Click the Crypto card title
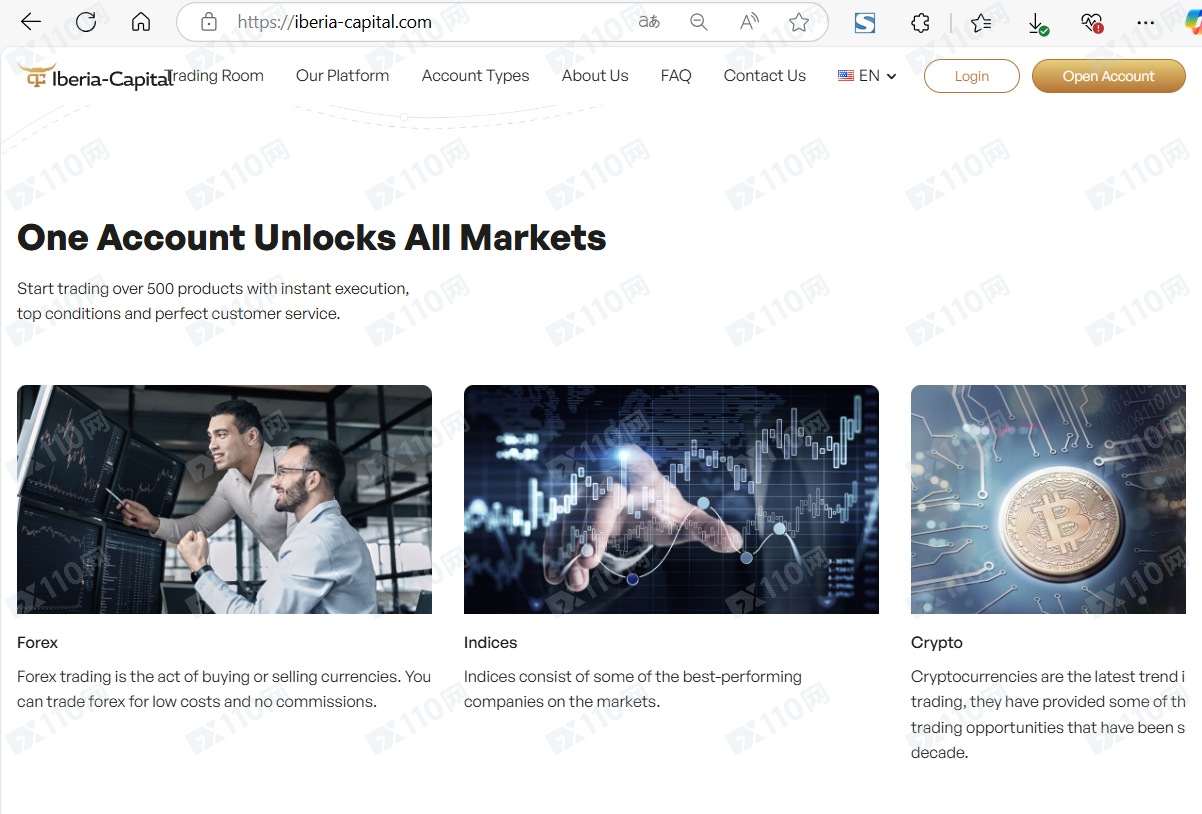 point(937,642)
